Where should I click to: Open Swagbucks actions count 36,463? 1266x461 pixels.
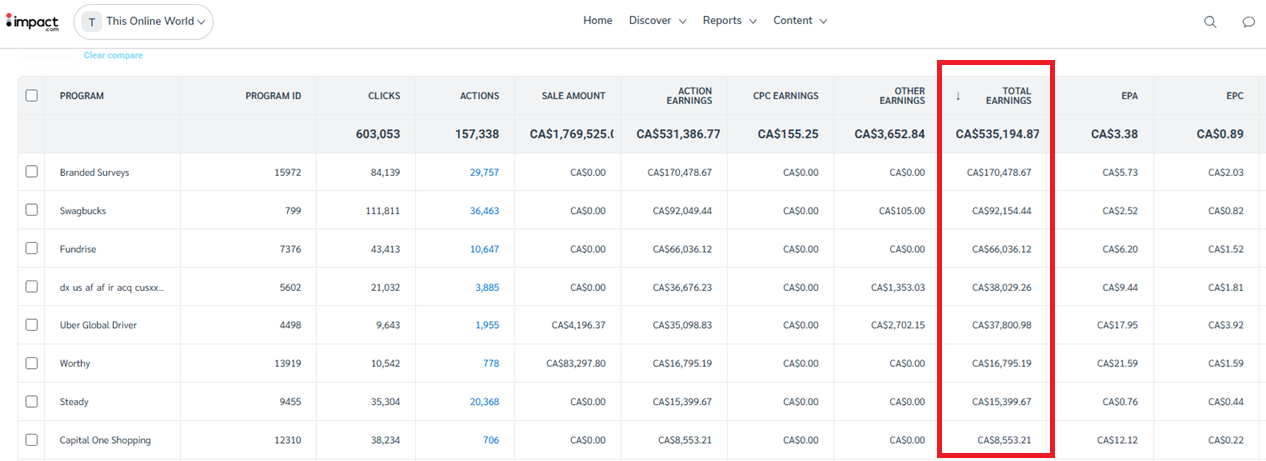[484, 211]
